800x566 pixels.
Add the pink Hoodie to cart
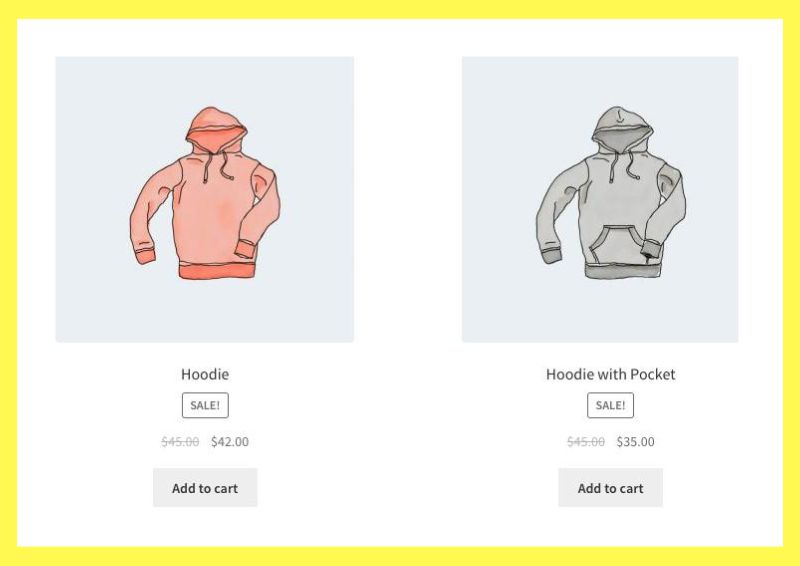[x=205, y=488]
